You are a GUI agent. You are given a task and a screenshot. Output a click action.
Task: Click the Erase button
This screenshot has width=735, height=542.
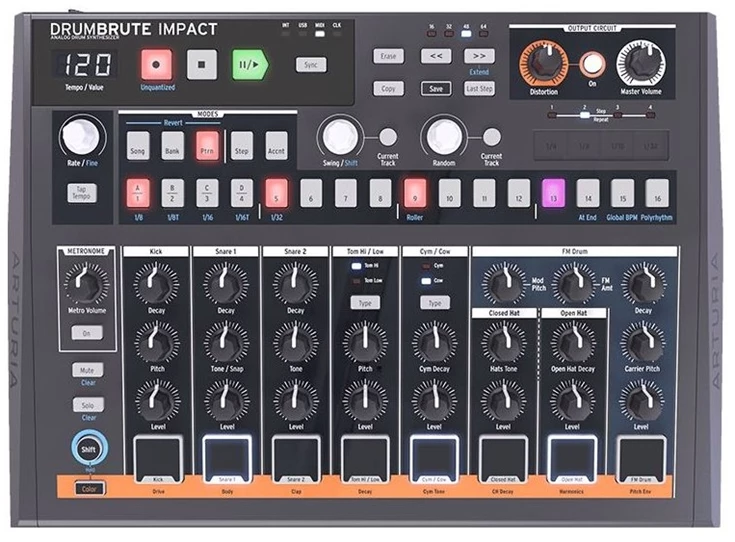pos(388,56)
